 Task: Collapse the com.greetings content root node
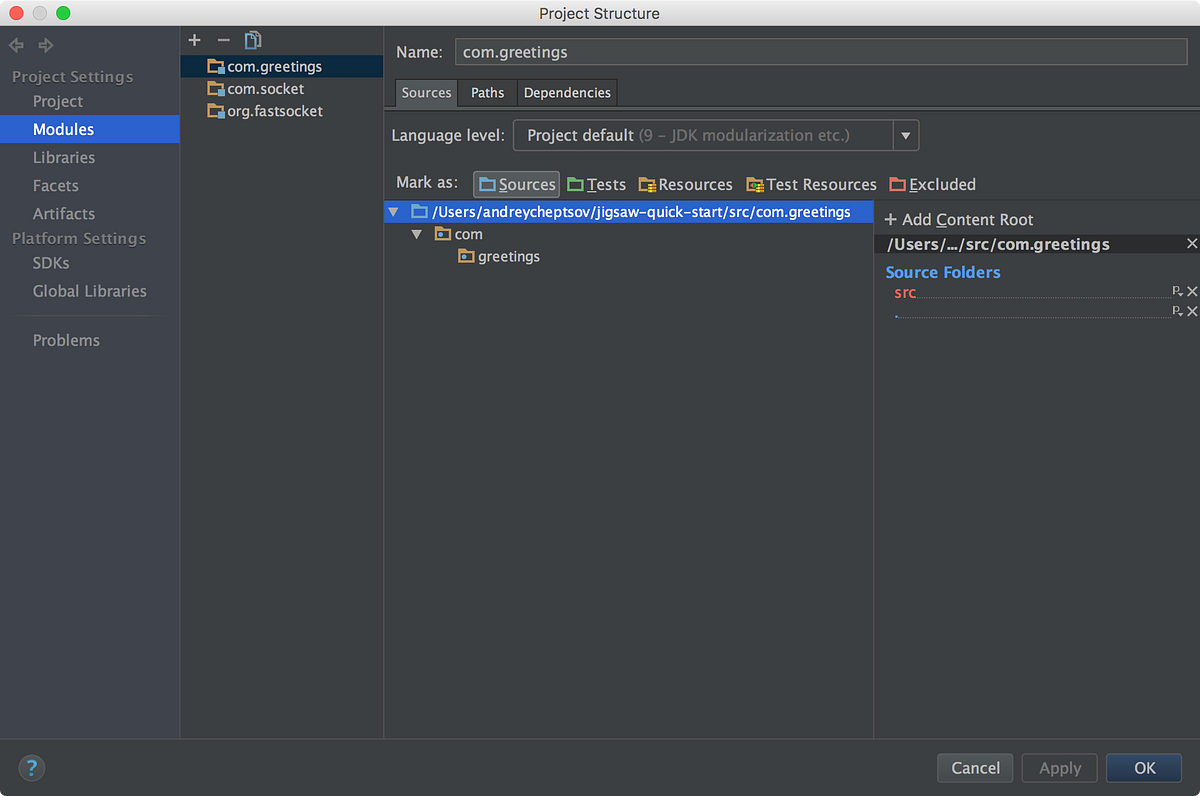coord(394,211)
